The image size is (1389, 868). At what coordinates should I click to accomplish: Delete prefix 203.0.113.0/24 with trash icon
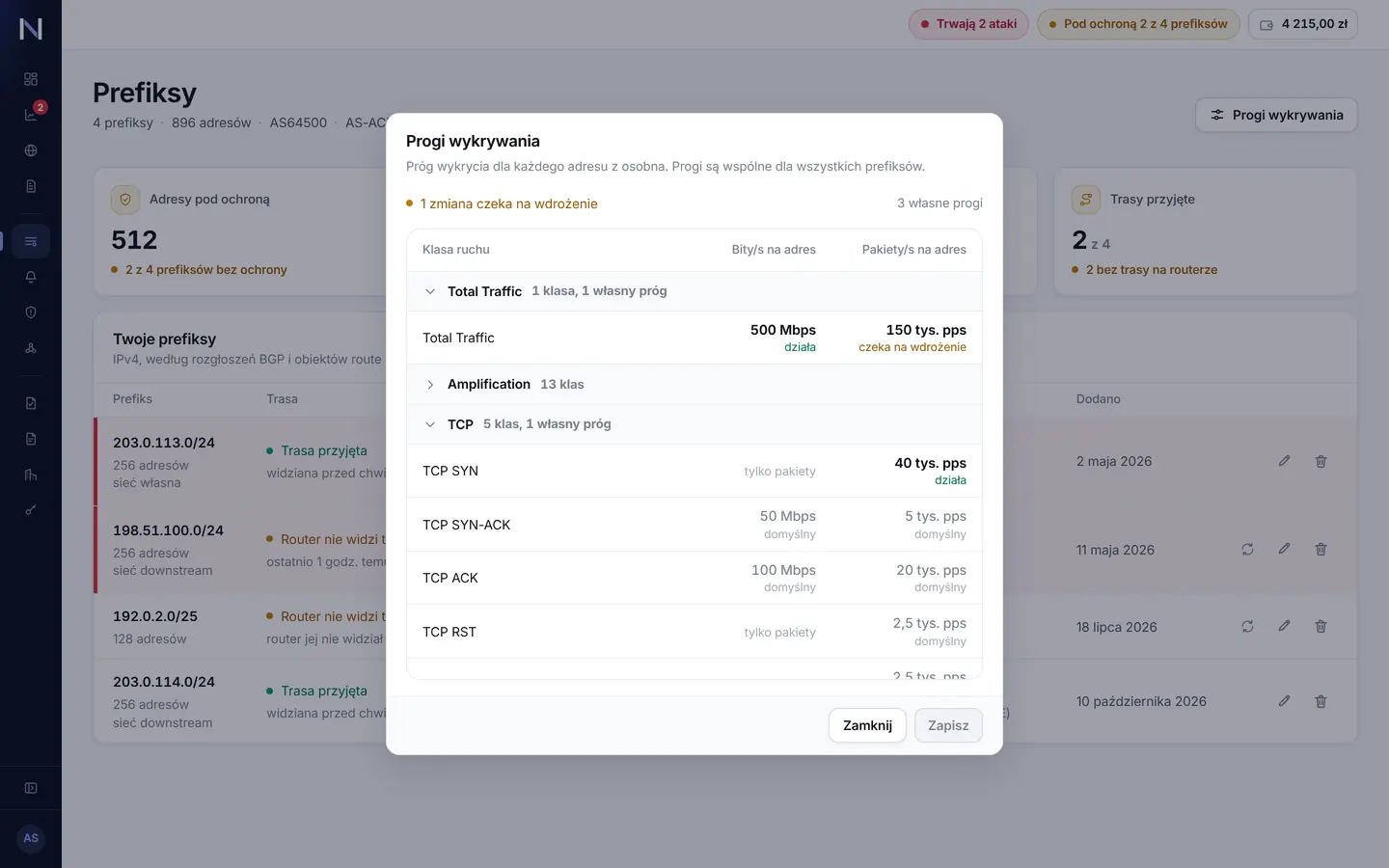click(x=1321, y=461)
